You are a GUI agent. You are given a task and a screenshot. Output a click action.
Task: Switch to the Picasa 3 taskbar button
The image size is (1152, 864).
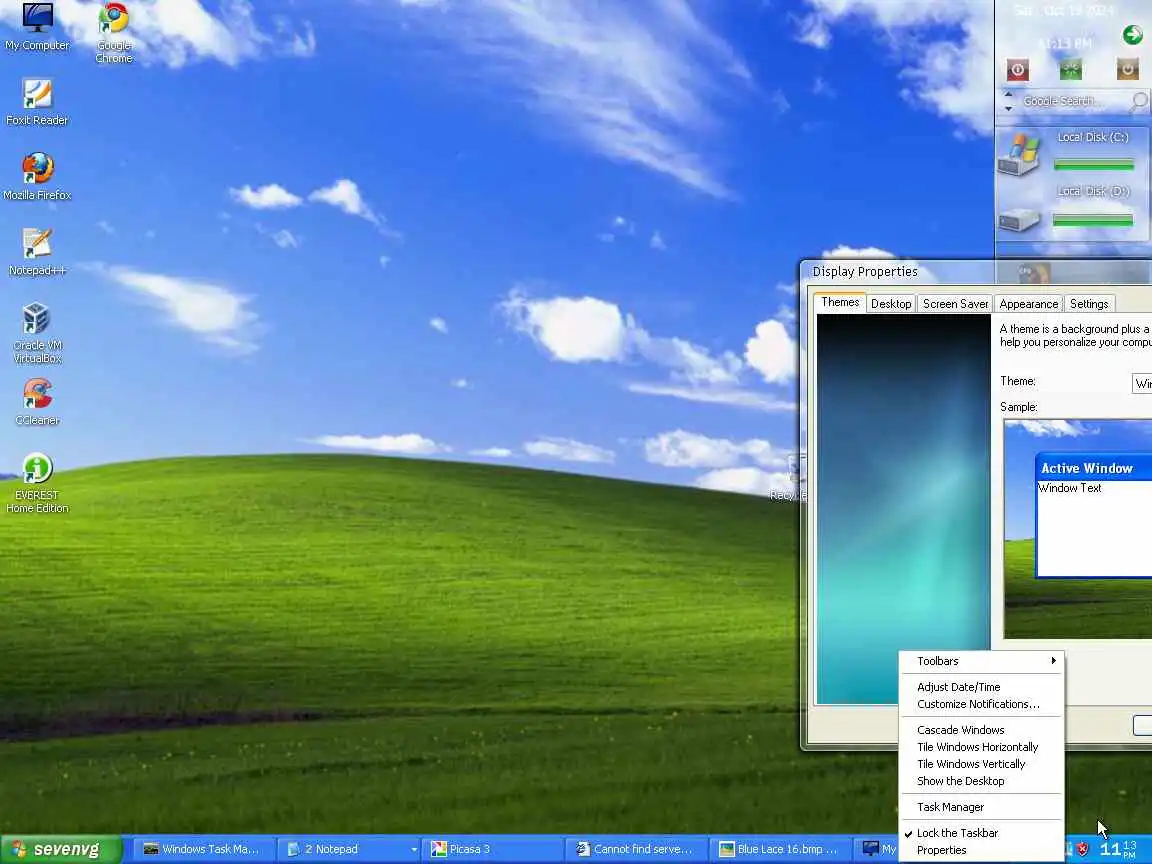pos(494,849)
